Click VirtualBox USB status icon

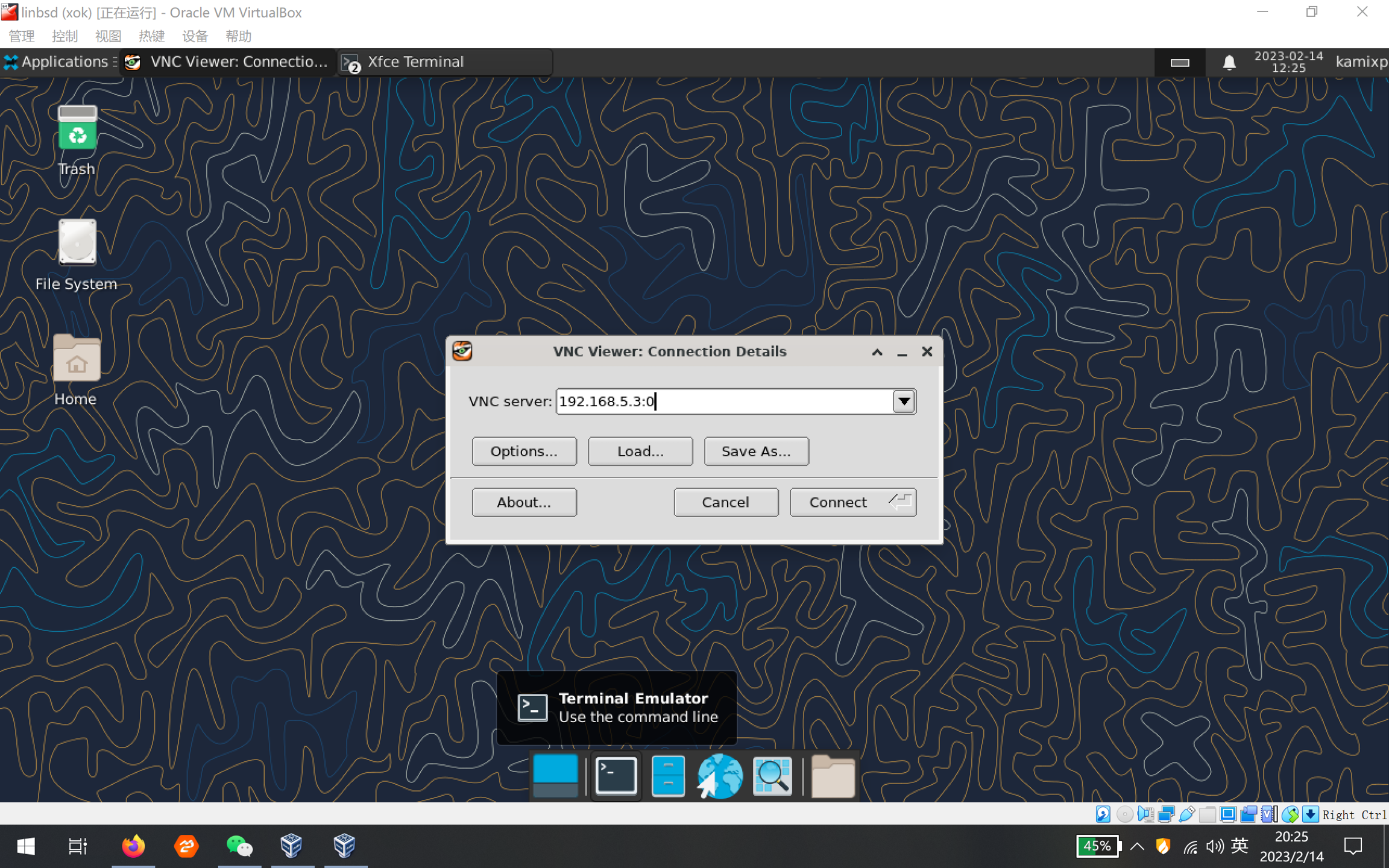1186,814
